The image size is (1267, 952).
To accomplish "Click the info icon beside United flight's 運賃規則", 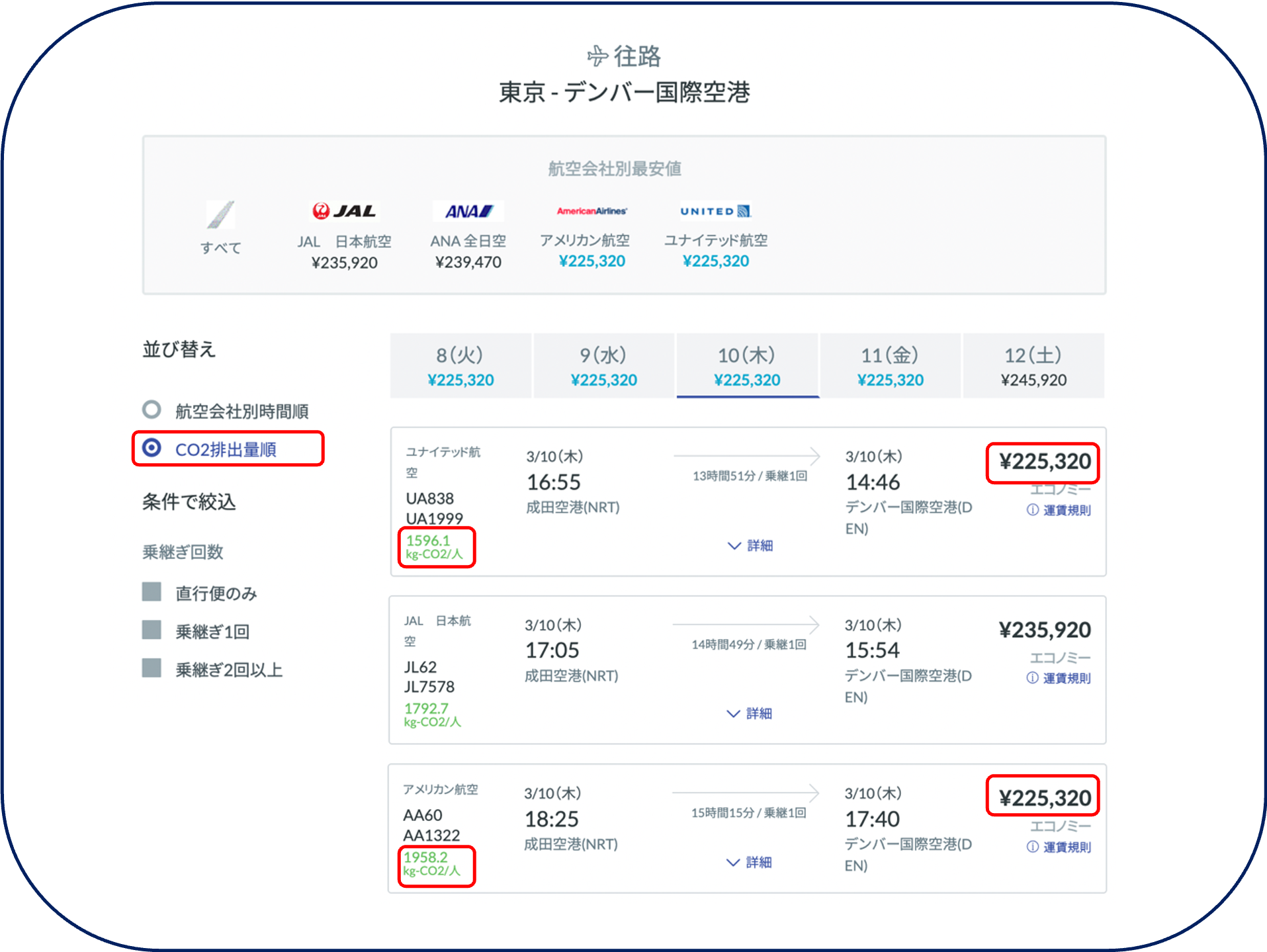I will 1031,509.
